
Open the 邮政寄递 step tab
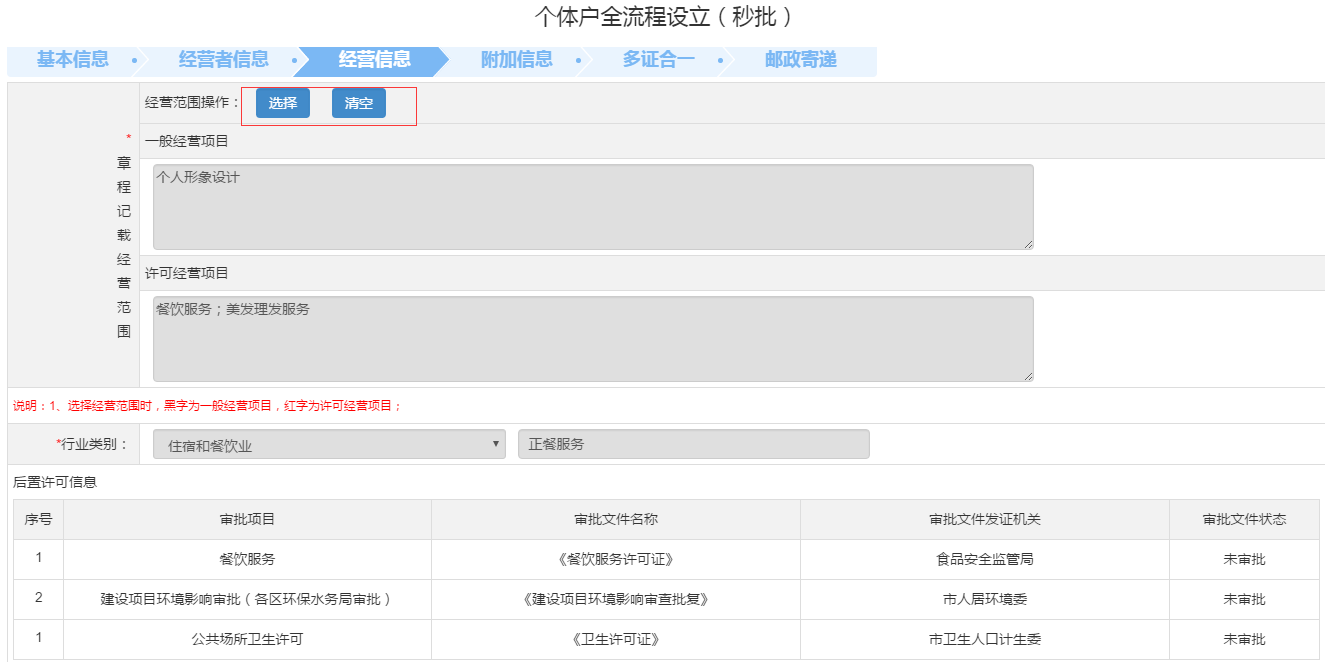click(x=800, y=60)
